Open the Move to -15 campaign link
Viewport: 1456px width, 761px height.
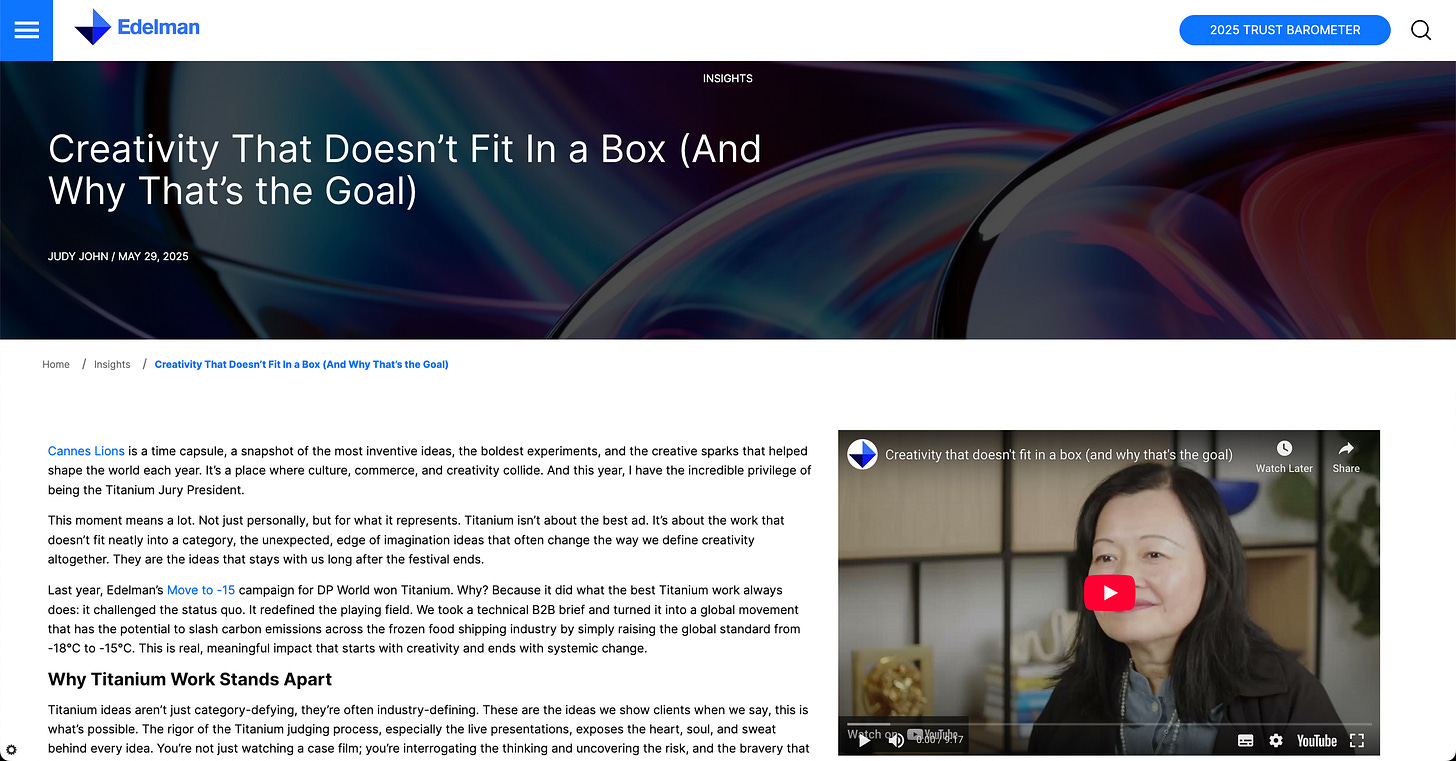(201, 590)
